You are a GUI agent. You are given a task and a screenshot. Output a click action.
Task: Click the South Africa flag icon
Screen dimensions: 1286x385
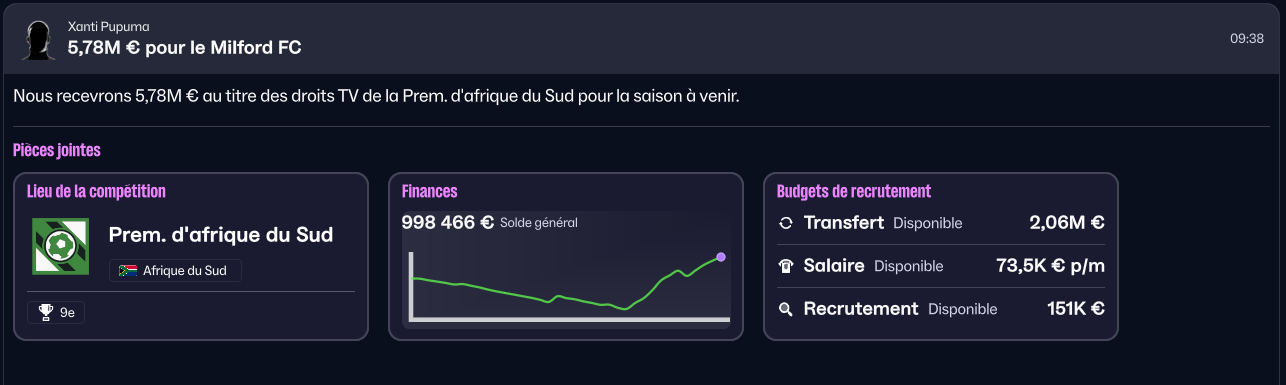127,271
